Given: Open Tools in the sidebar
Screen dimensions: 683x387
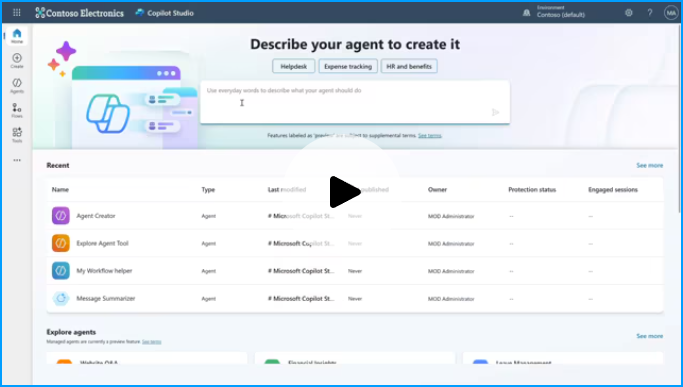Looking at the screenshot, I should point(17,135).
